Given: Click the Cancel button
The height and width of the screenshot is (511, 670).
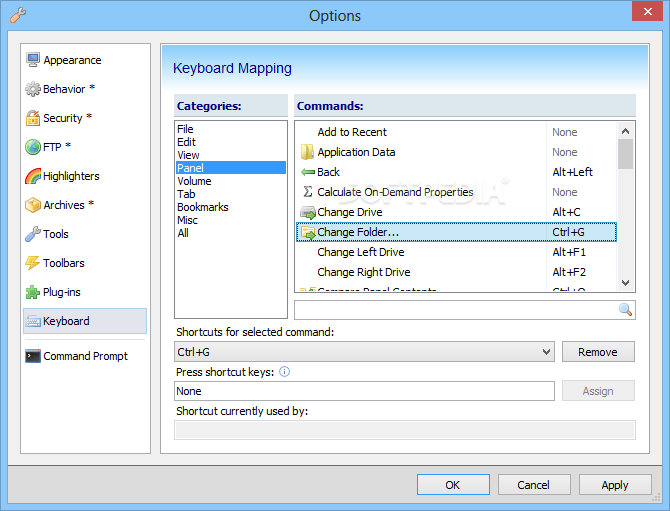Looking at the screenshot, I should pyautogui.click(x=534, y=485).
